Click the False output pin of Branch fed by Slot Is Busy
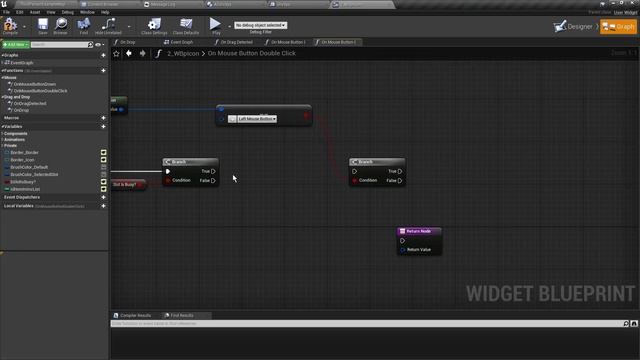 pos(213,180)
